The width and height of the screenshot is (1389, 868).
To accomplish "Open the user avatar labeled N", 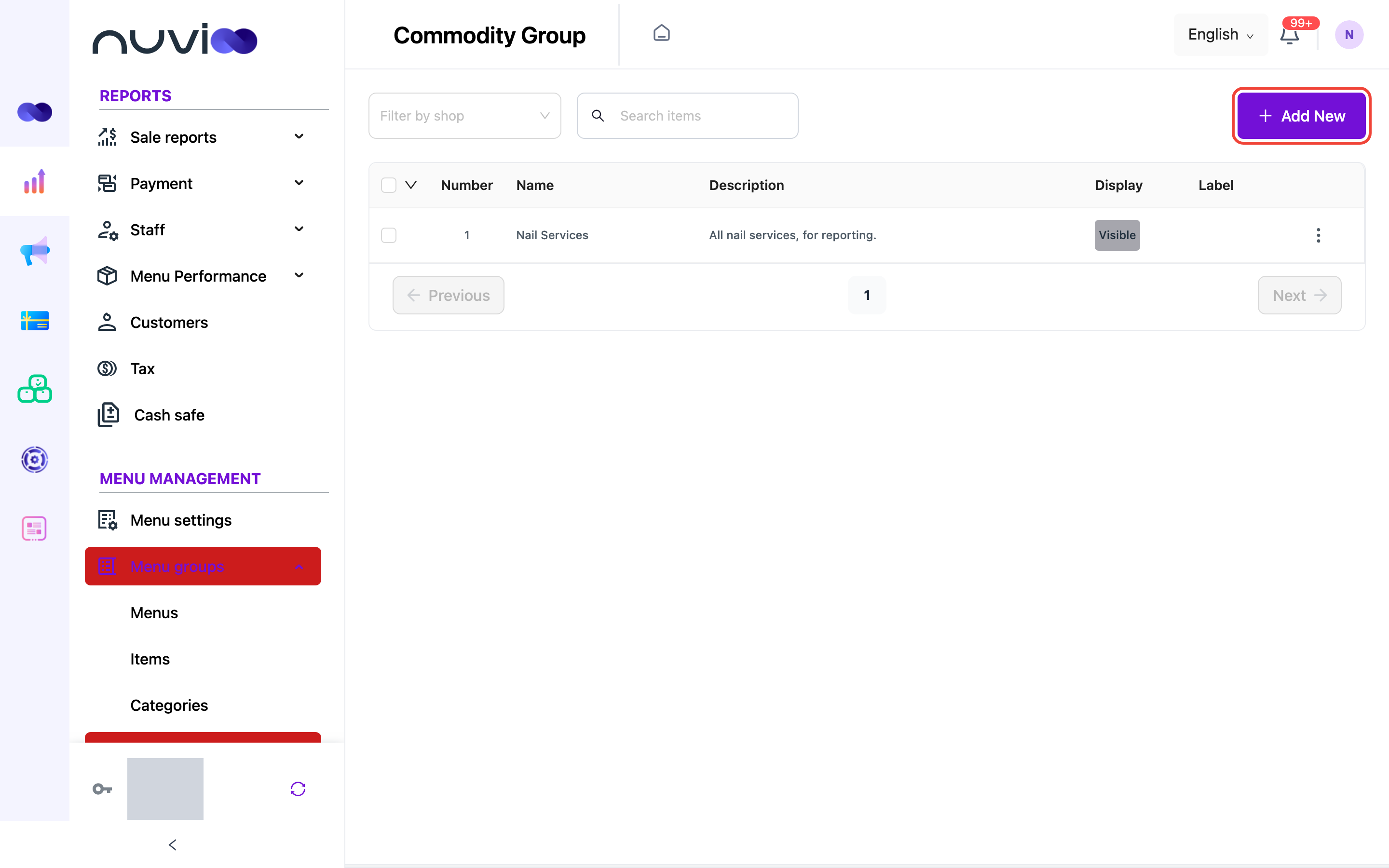I will click(1349, 35).
